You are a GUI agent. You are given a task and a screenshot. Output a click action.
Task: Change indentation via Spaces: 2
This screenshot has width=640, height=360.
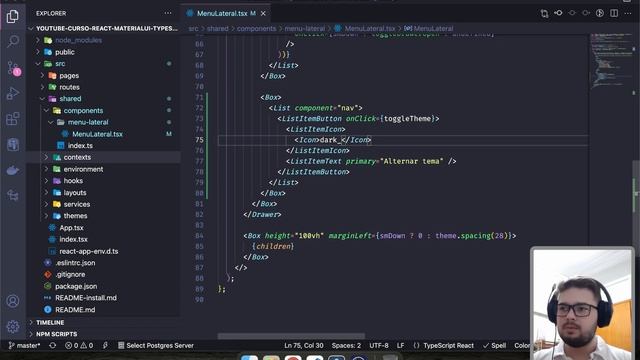point(346,345)
